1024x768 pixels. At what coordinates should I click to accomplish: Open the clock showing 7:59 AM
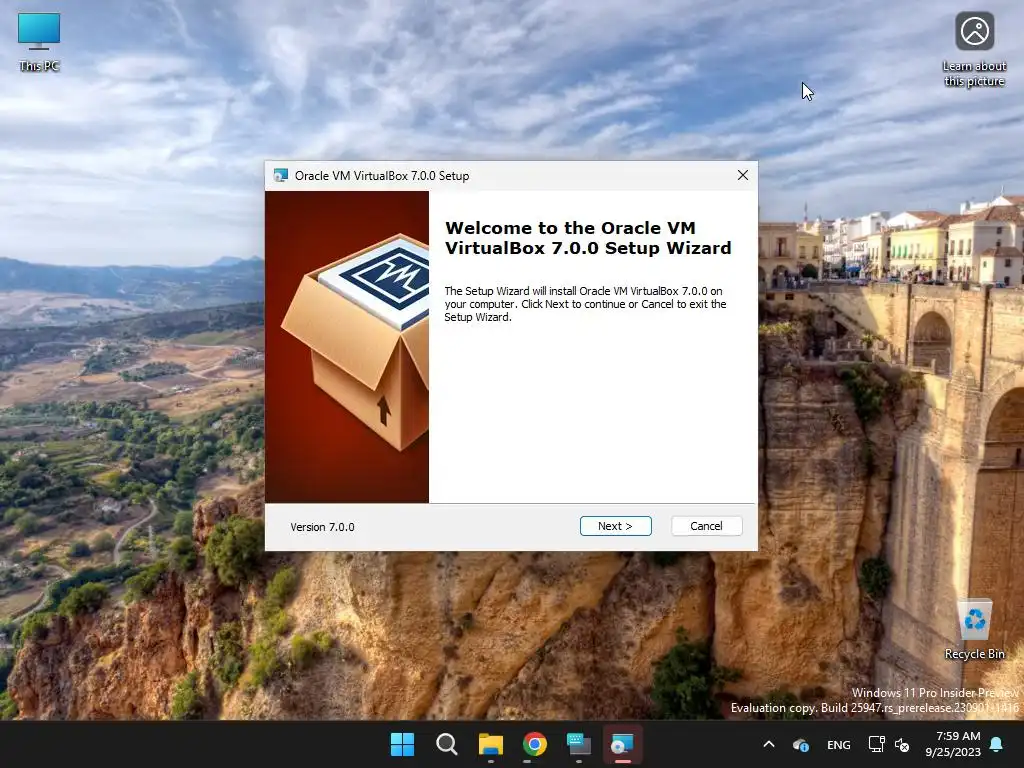click(x=953, y=744)
